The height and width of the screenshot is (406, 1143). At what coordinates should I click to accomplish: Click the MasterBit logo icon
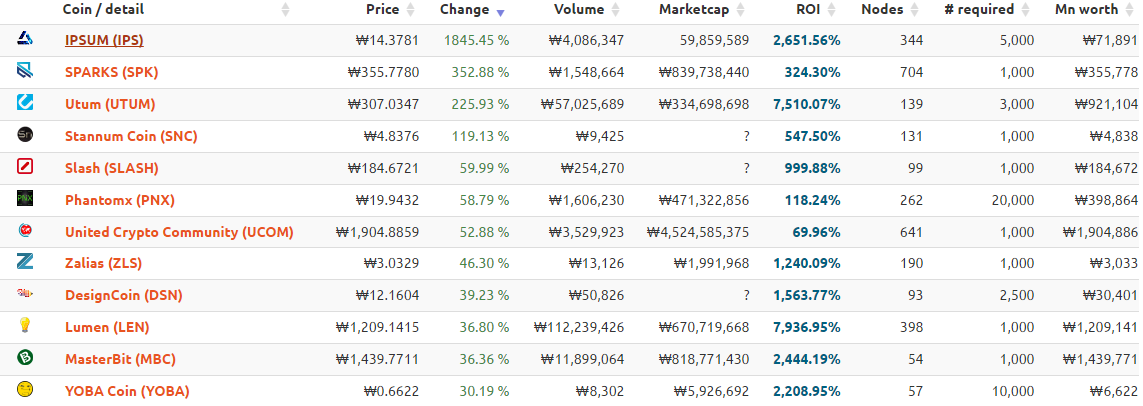tap(25, 358)
